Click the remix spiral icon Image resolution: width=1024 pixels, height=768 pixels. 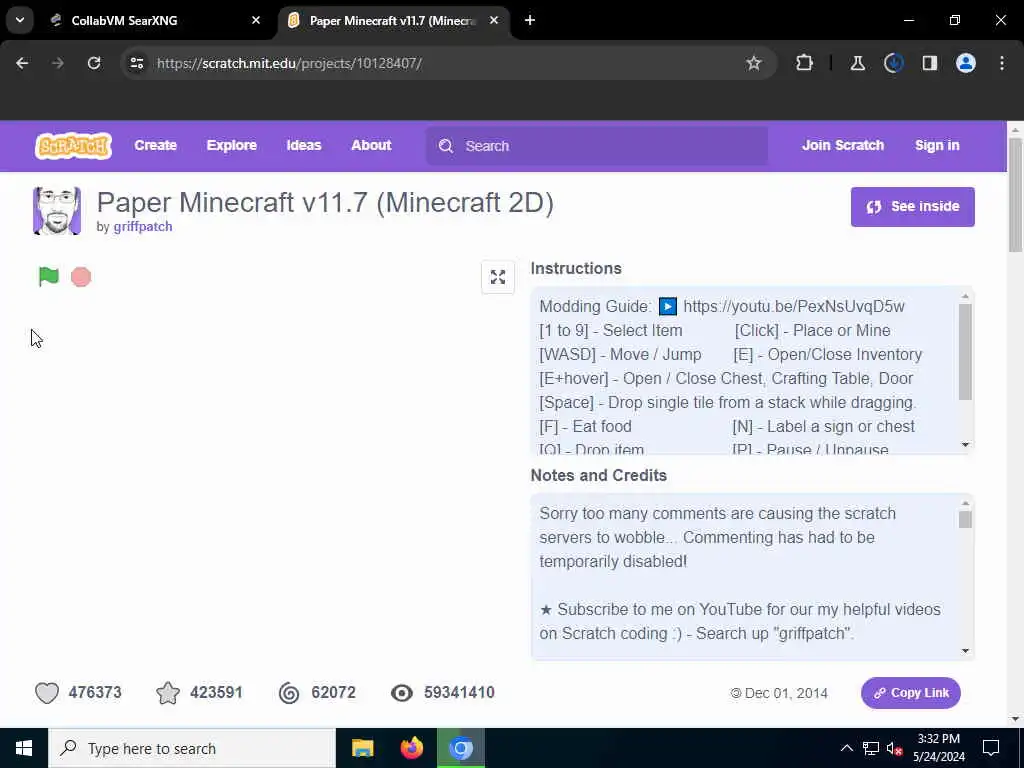289,693
